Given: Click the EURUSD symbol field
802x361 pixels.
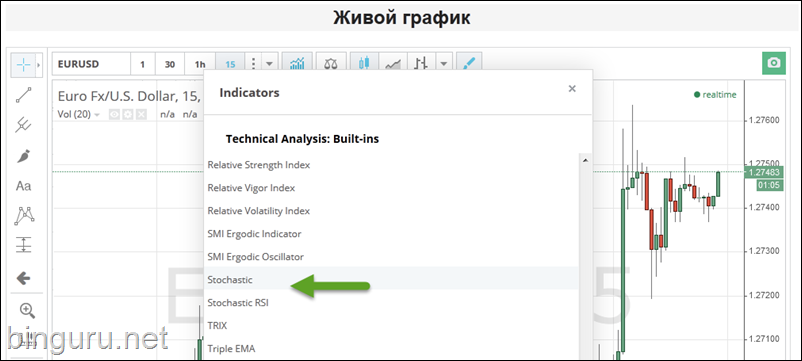Looking at the screenshot, I should tap(92, 64).
